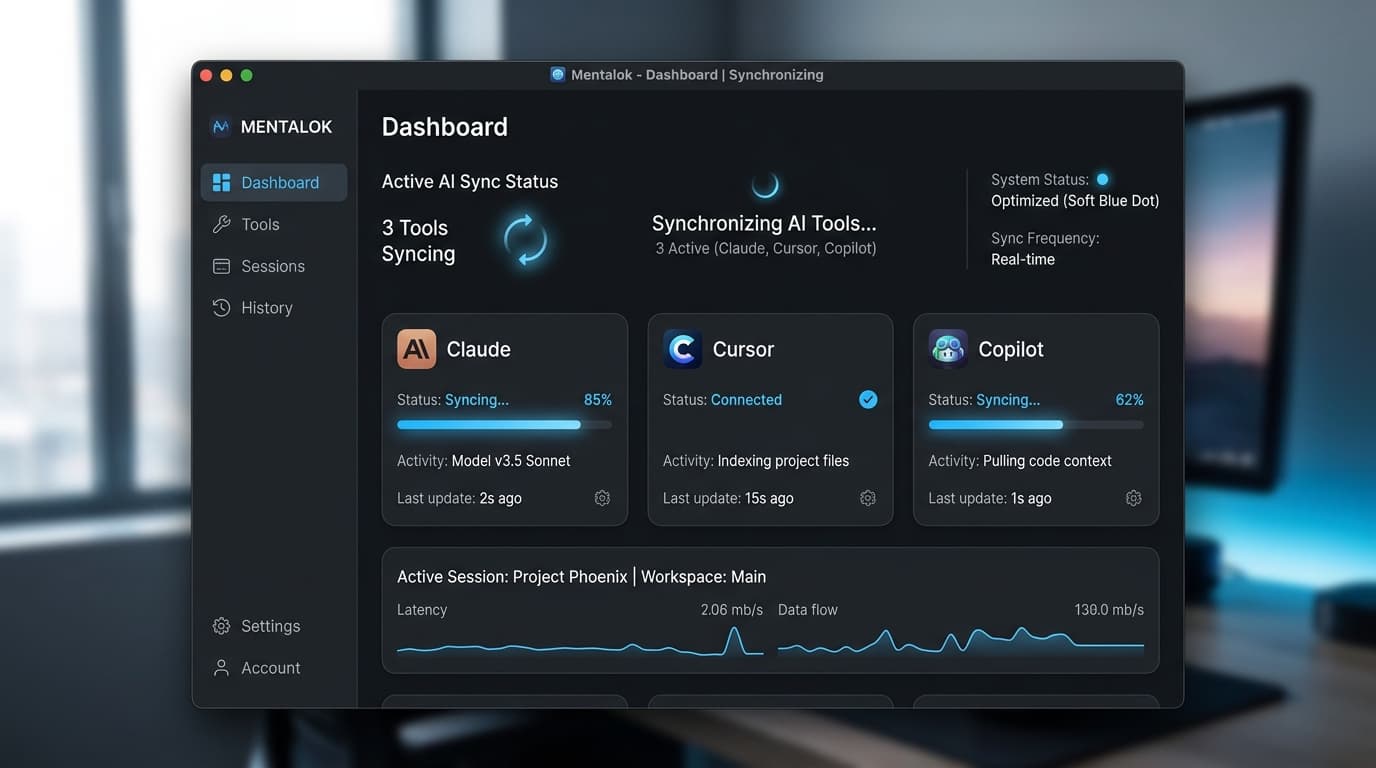Open Sessions in the sidebar

click(274, 267)
